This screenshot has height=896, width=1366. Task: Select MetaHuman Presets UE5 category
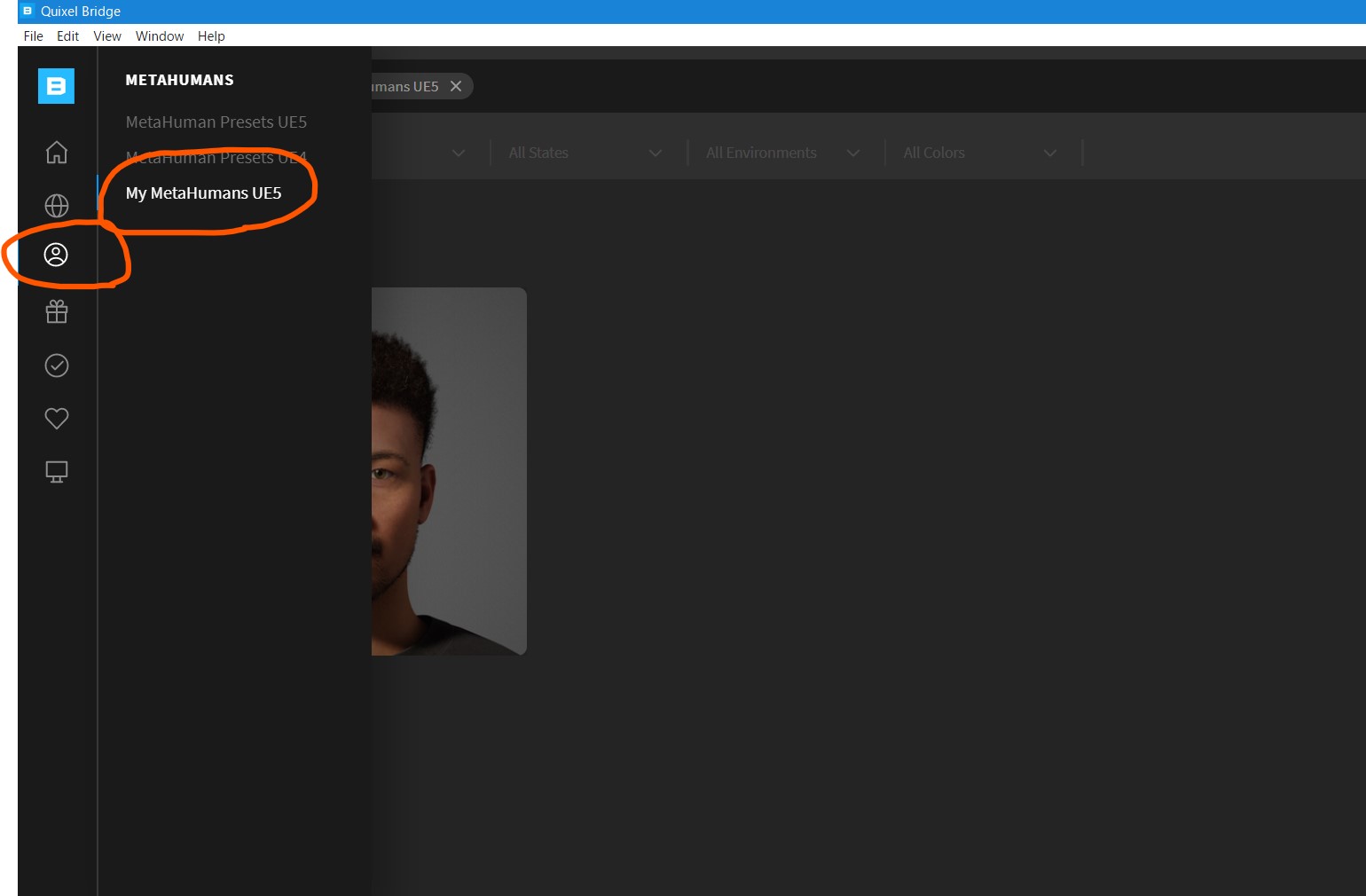pyautogui.click(x=216, y=122)
